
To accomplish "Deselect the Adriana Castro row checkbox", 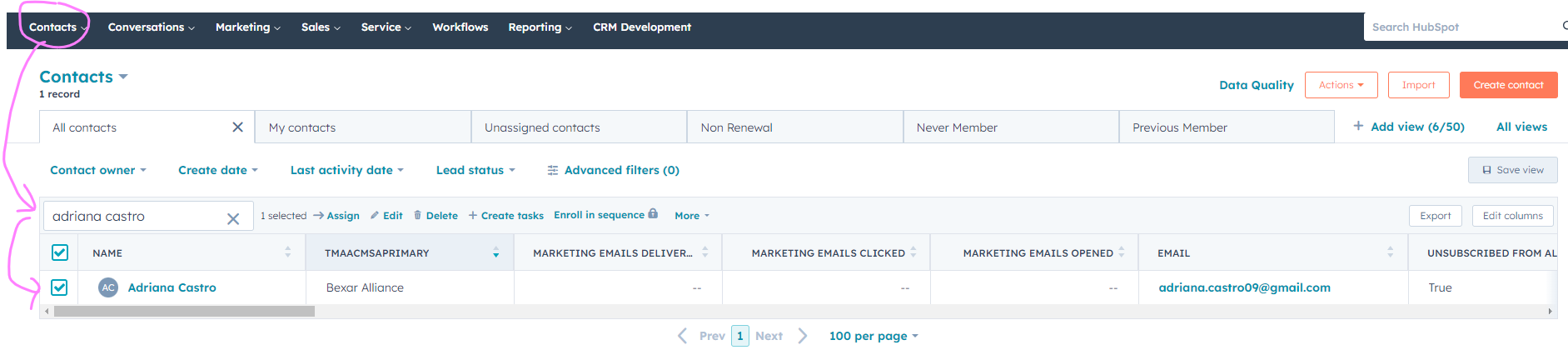I will 59,287.
